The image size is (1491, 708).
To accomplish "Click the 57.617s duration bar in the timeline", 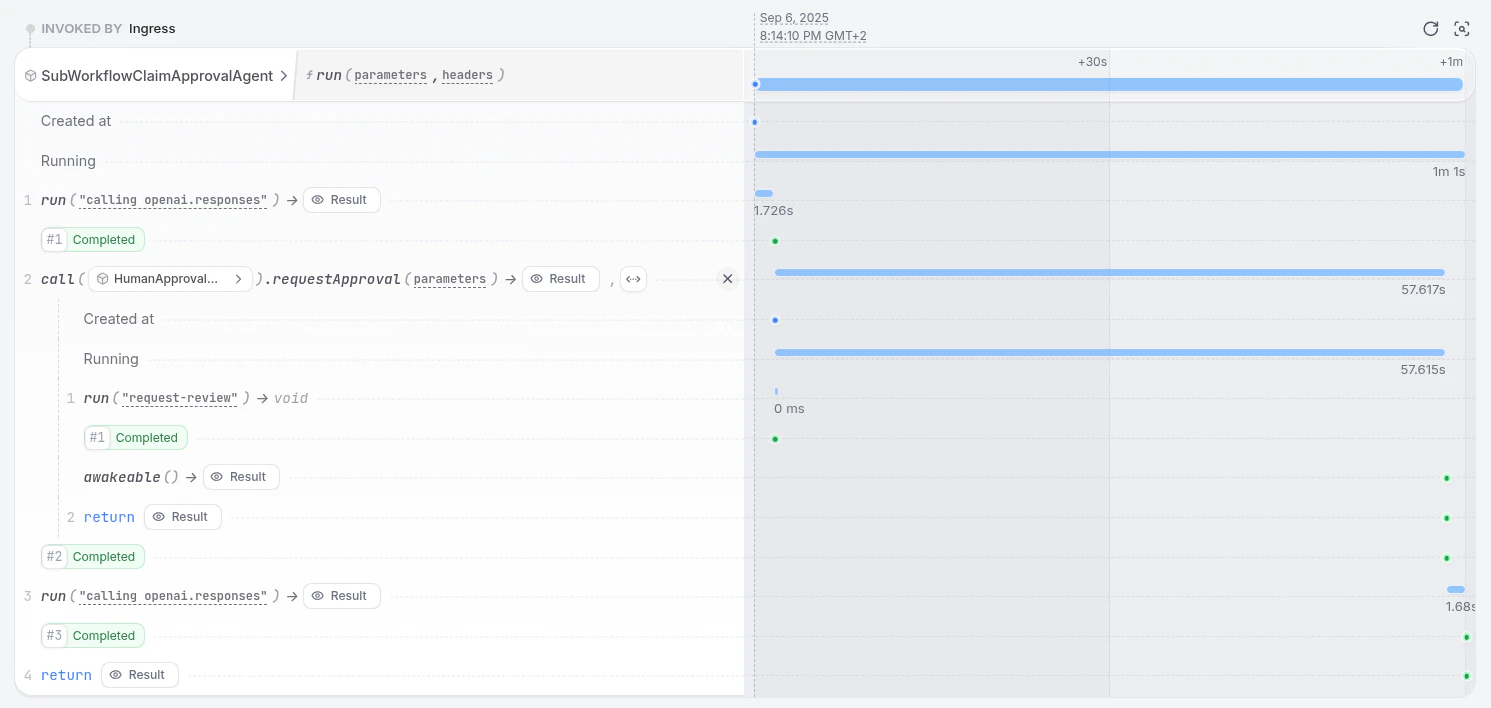I will pyautogui.click(x=1110, y=272).
